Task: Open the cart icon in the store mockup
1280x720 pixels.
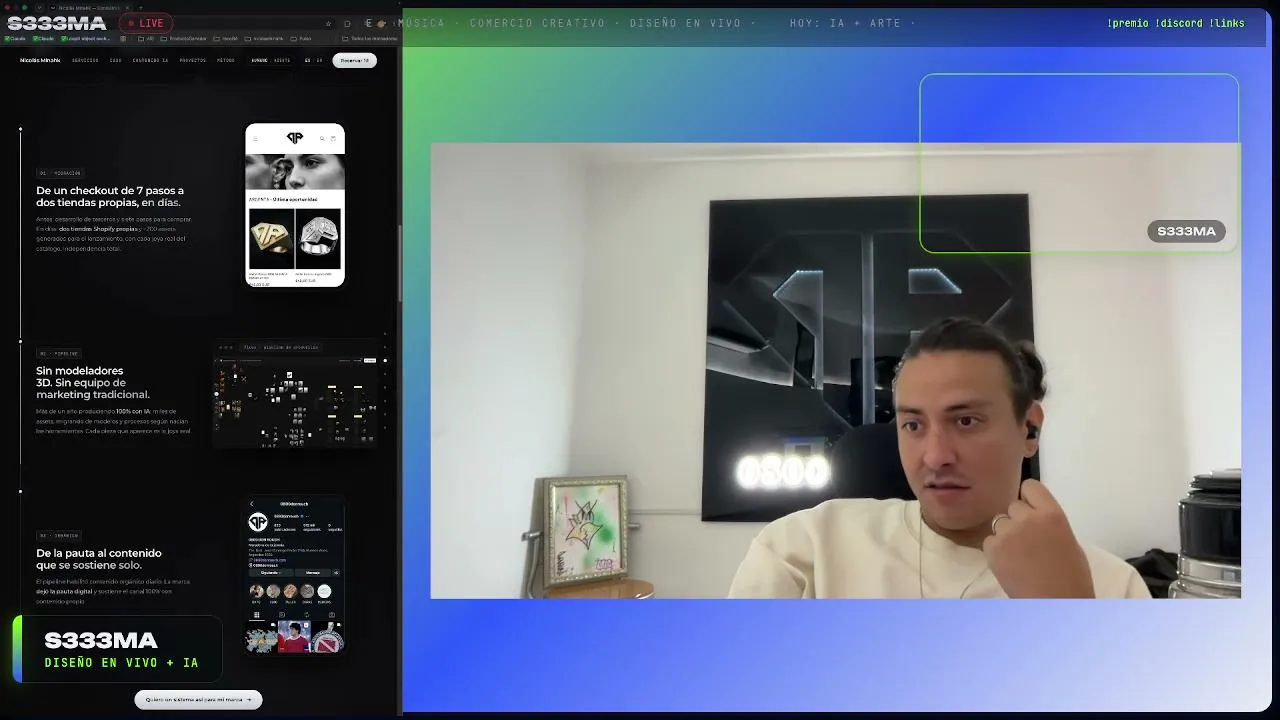Action: [333, 138]
